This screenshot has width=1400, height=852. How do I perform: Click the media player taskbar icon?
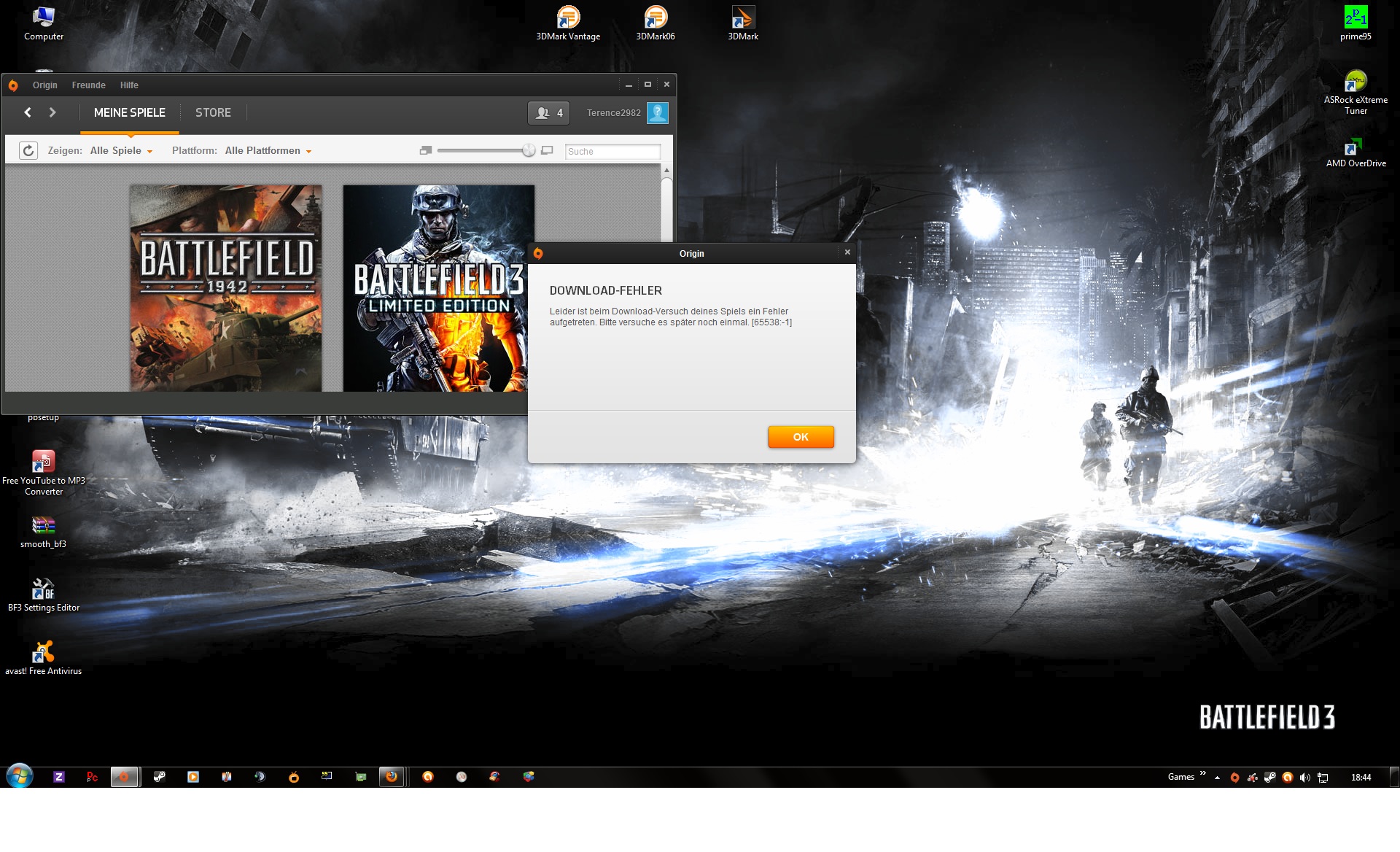(193, 777)
